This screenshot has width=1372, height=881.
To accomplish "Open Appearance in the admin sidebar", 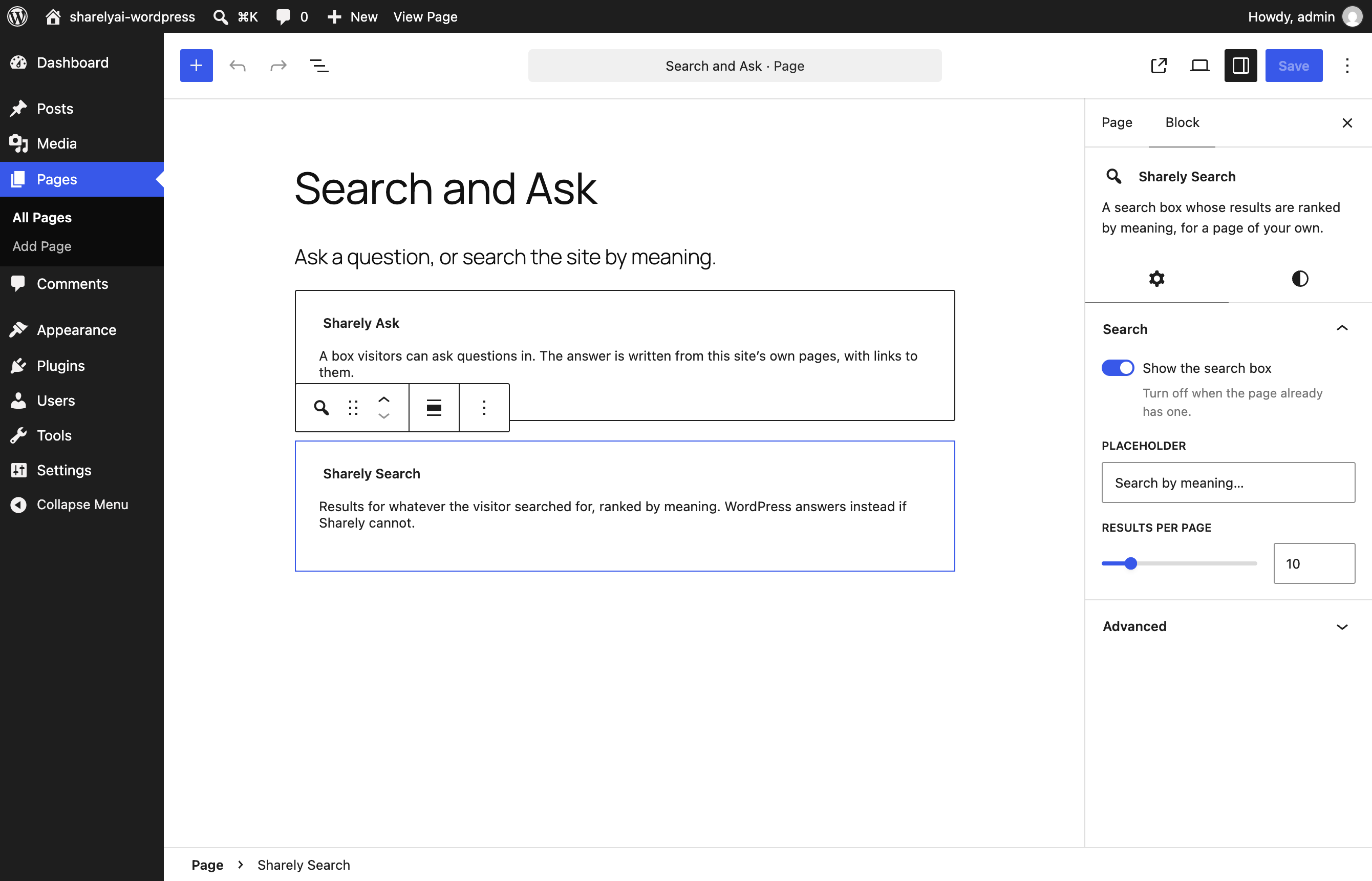I will (82, 330).
